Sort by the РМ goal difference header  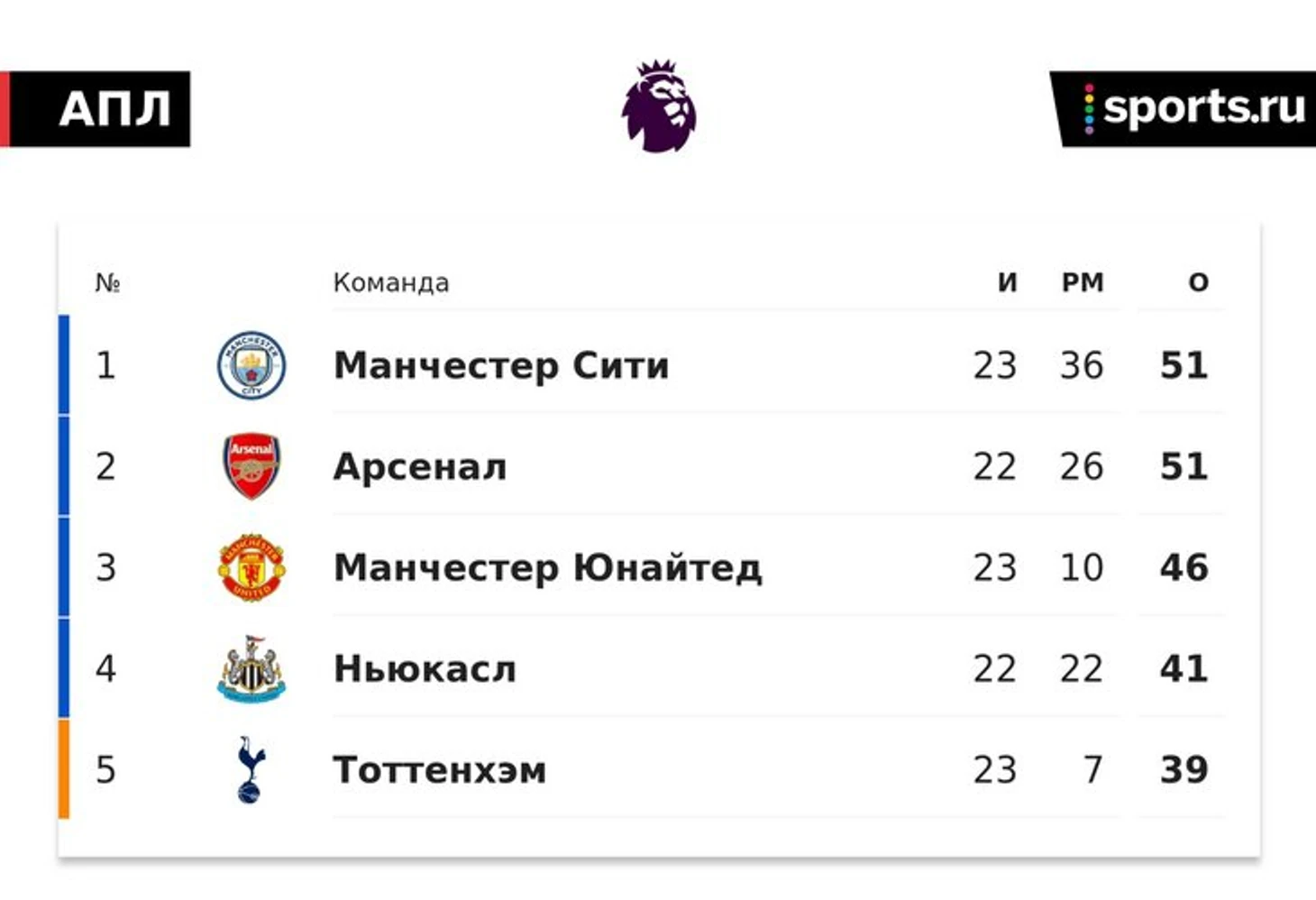coord(1083,282)
